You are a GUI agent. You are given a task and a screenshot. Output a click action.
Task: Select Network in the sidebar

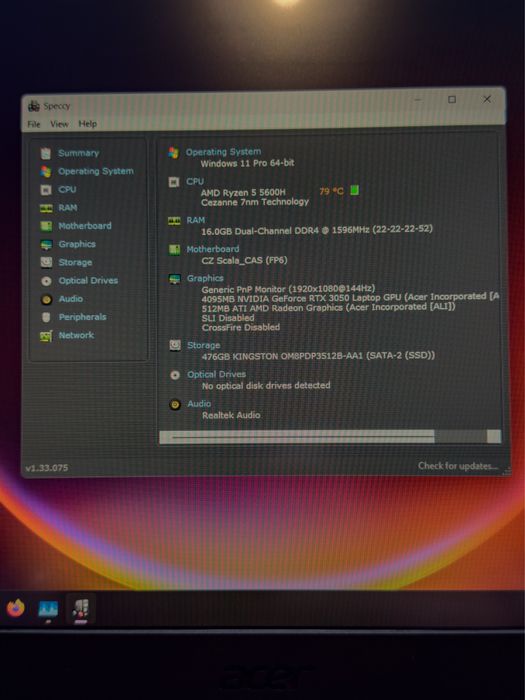click(76, 335)
